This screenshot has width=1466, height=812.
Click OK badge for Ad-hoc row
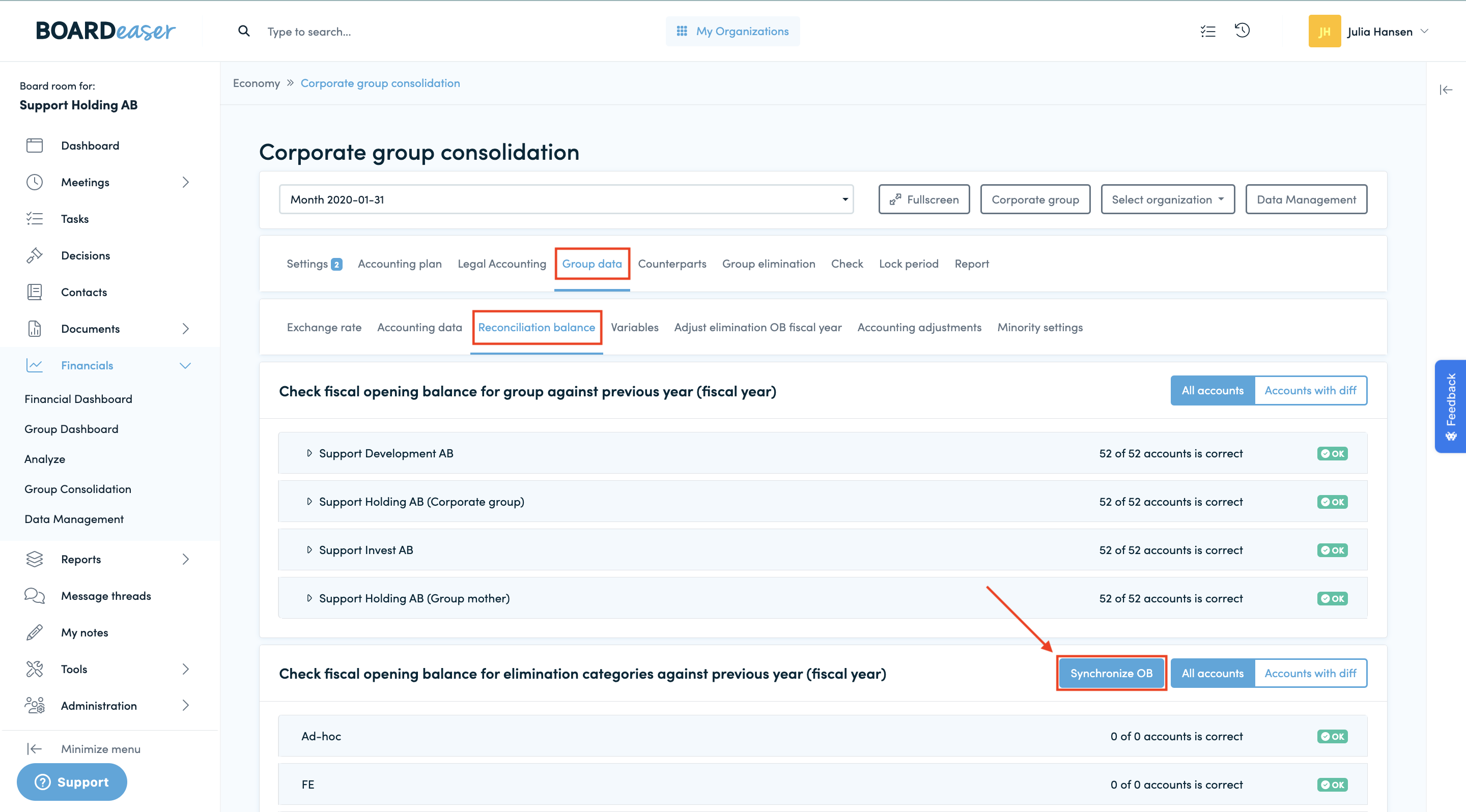1332,736
